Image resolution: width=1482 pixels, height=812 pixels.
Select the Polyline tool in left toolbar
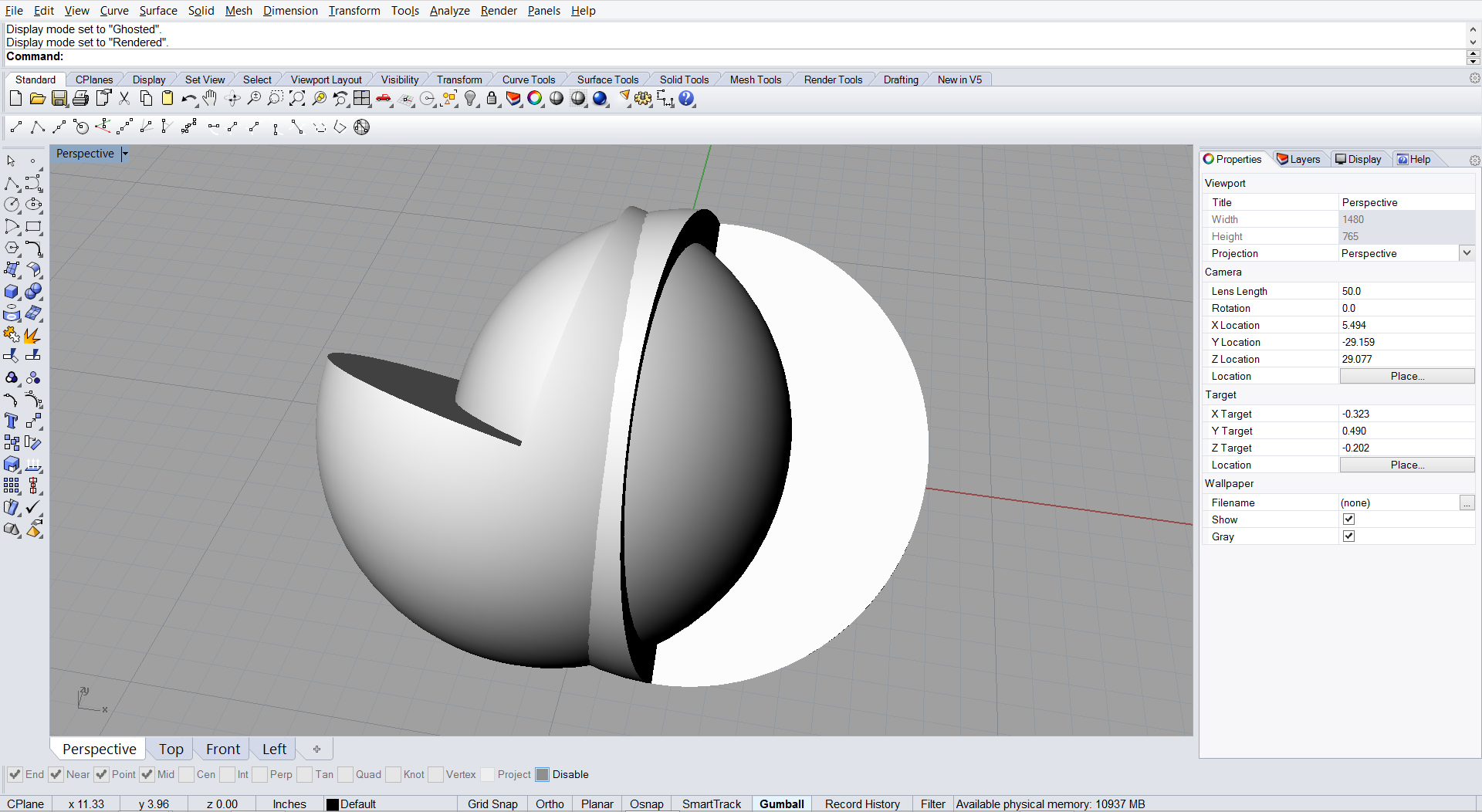coord(12,184)
